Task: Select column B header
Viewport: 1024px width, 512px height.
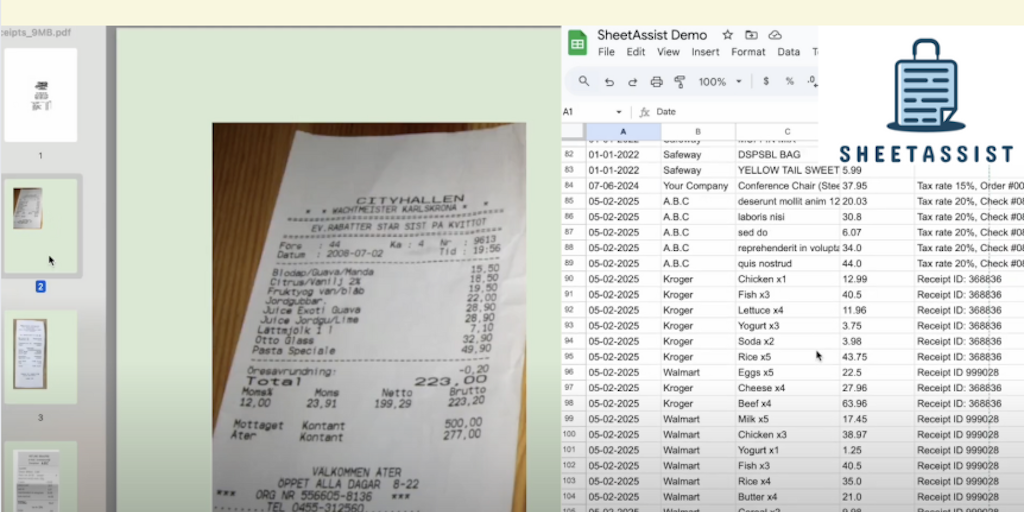Action: coord(698,131)
